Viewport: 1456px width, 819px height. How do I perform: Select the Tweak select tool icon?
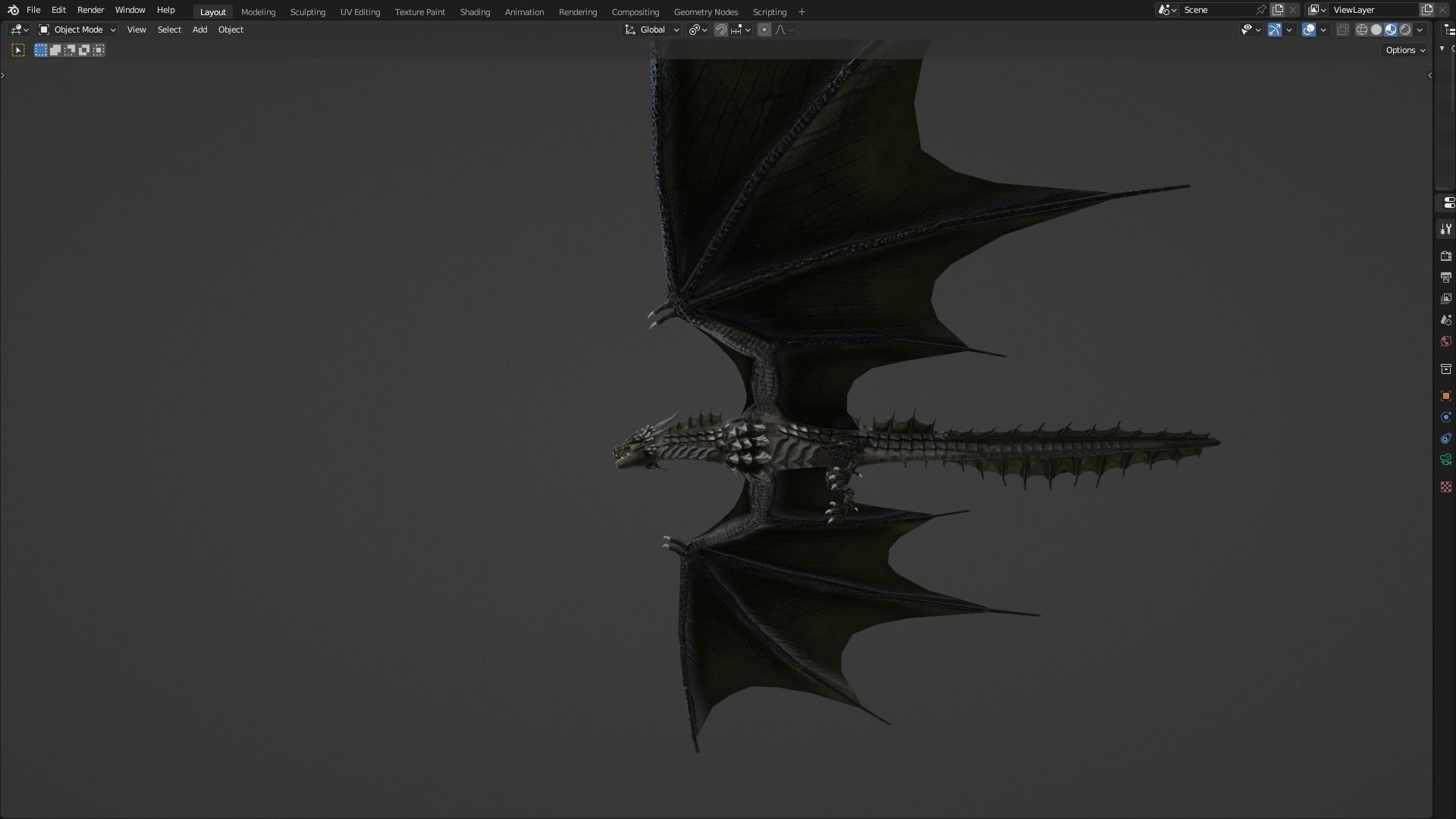tap(18, 50)
